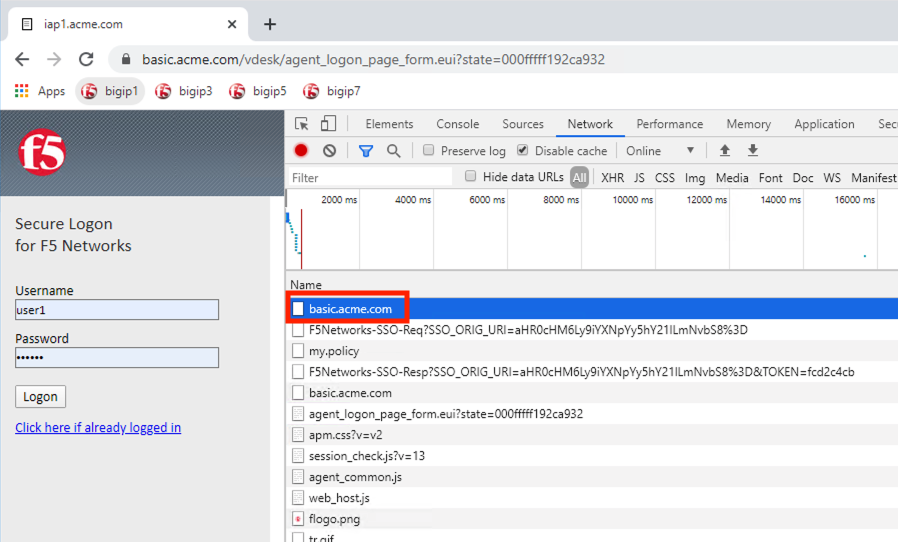The image size is (898, 542).
Task: Open the Online throttling dropdown
Action: pos(660,151)
